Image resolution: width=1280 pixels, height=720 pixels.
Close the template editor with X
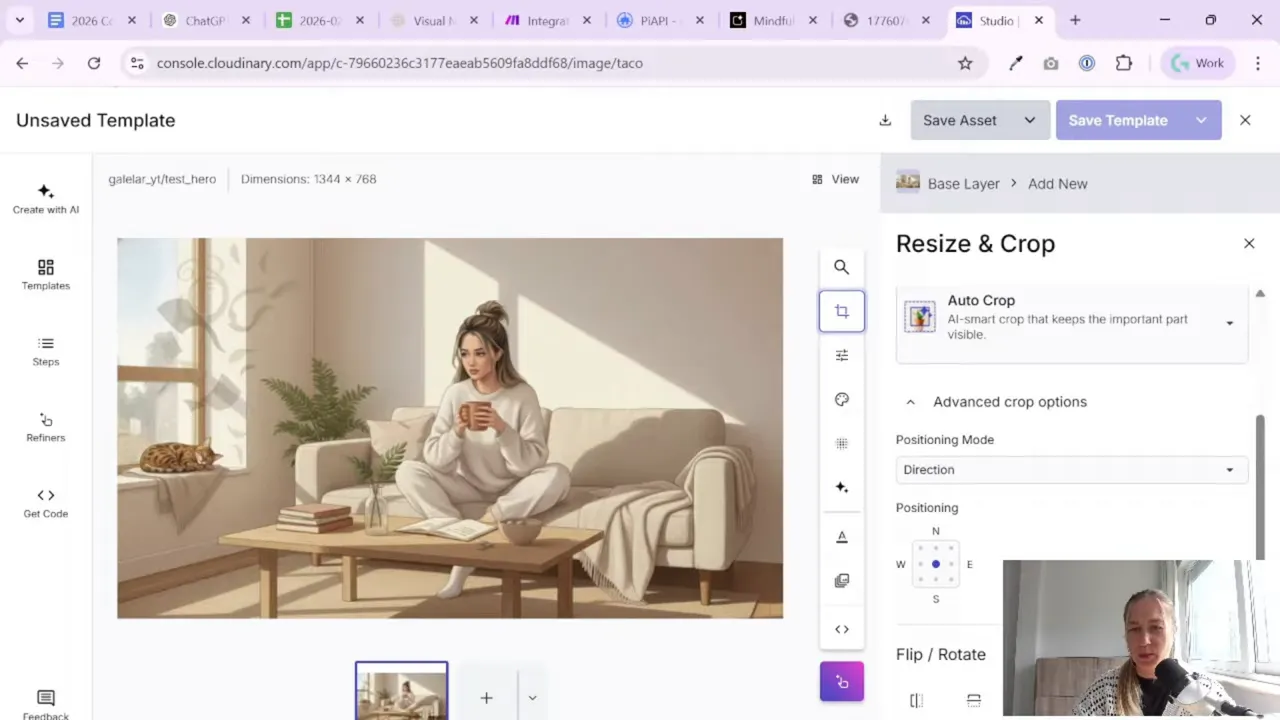pos(1245,120)
